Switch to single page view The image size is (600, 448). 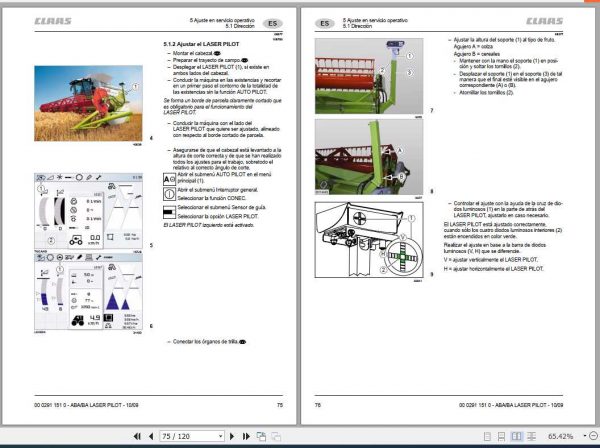tap(487, 436)
